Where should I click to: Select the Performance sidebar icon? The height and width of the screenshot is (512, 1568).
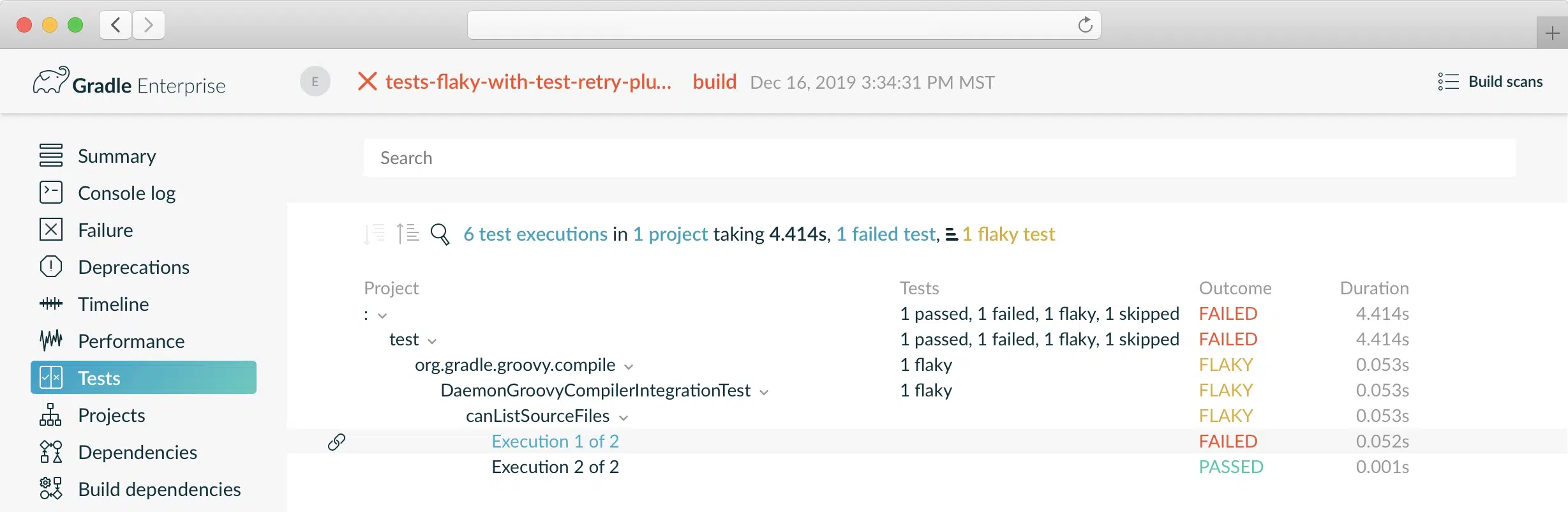tap(51, 340)
